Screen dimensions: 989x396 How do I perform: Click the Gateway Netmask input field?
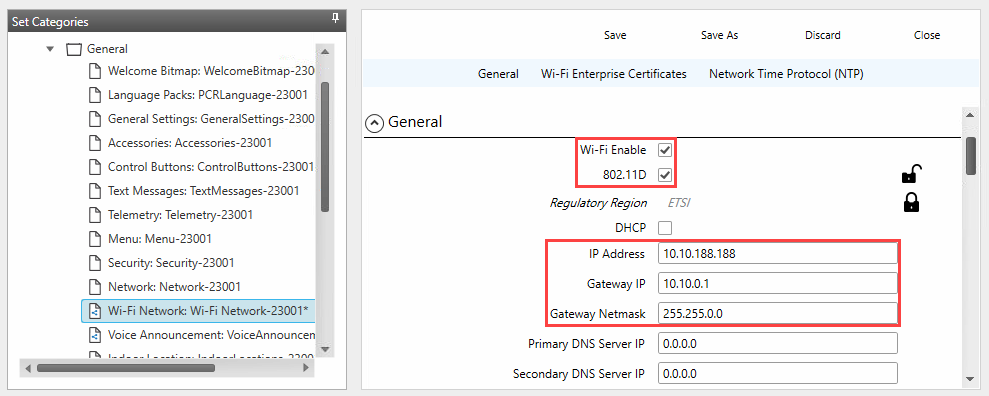[777, 313]
